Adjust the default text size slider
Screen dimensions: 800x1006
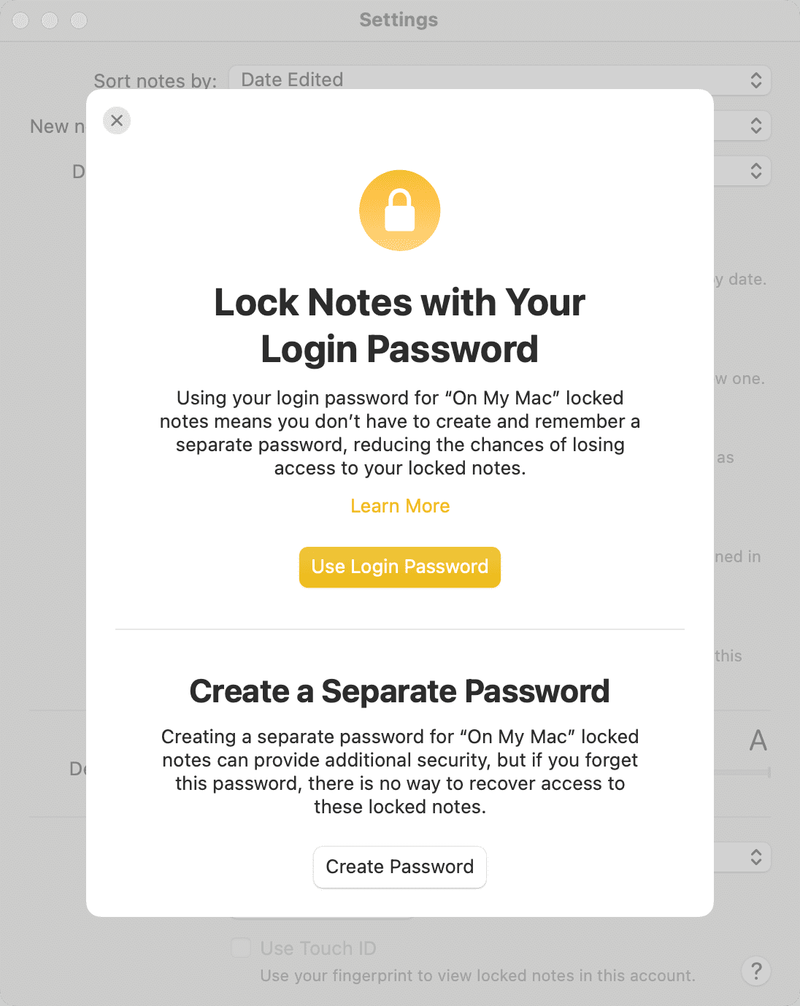point(742,772)
